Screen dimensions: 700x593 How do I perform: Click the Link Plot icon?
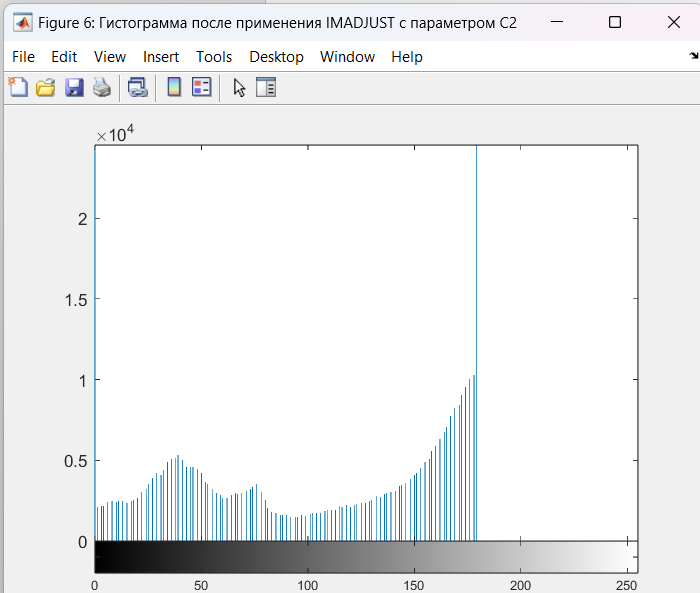[x=138, y=87]
